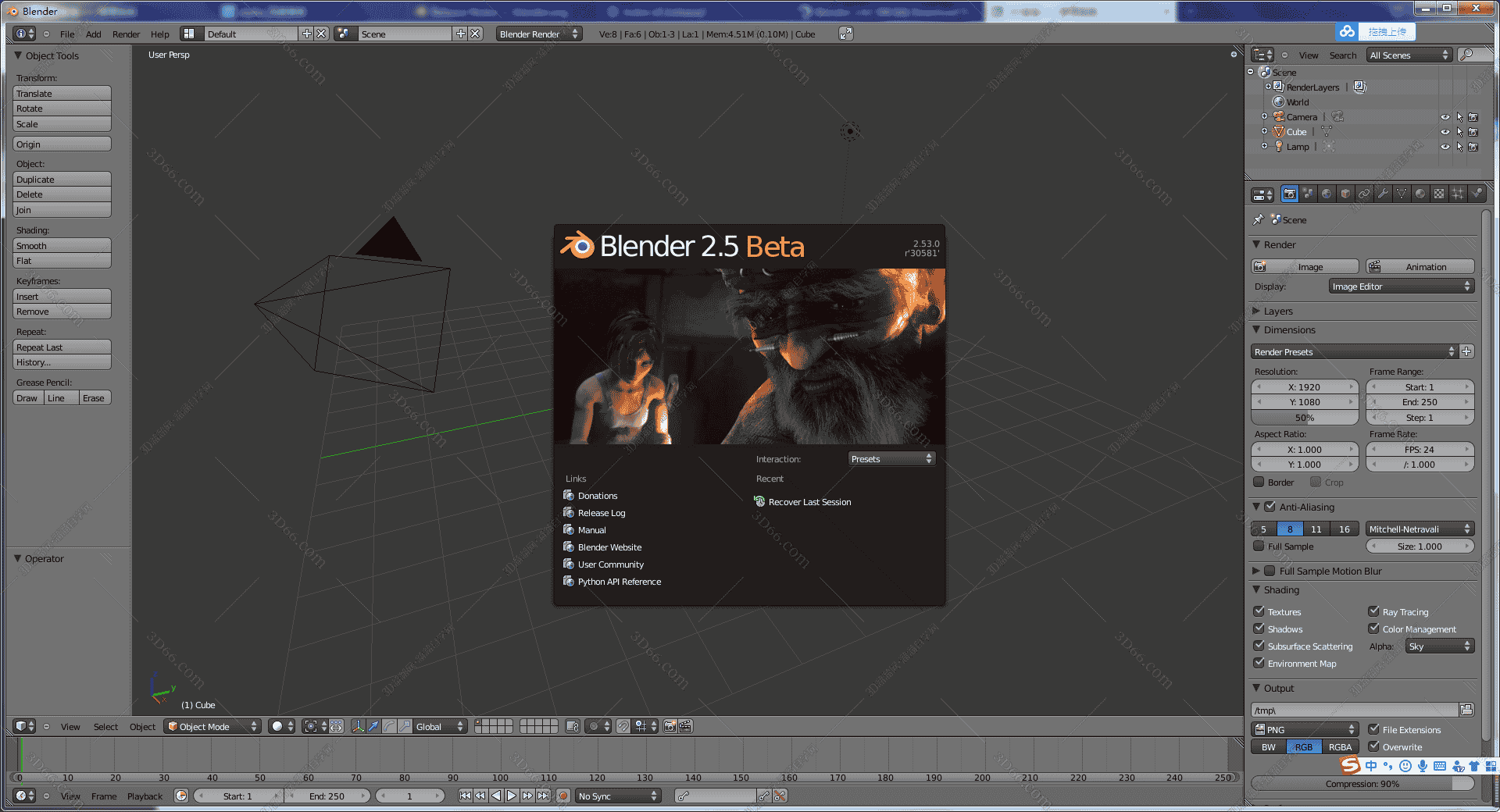1500x812 pixels.
Task: Click the auto-keyframe record button in timeline
Action: point(562,796)
